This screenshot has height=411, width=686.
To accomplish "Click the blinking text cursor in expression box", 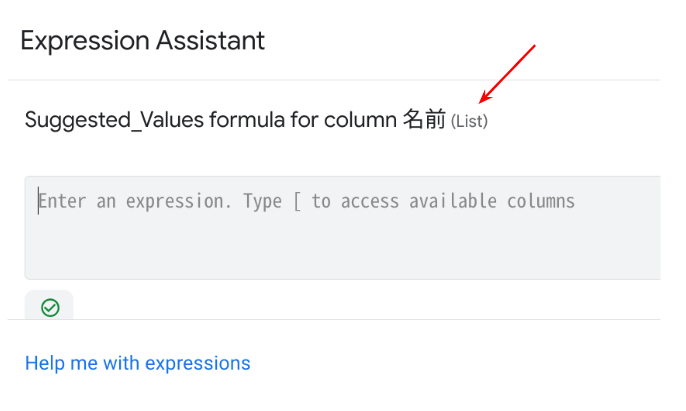I will click(x=38, y=201).
